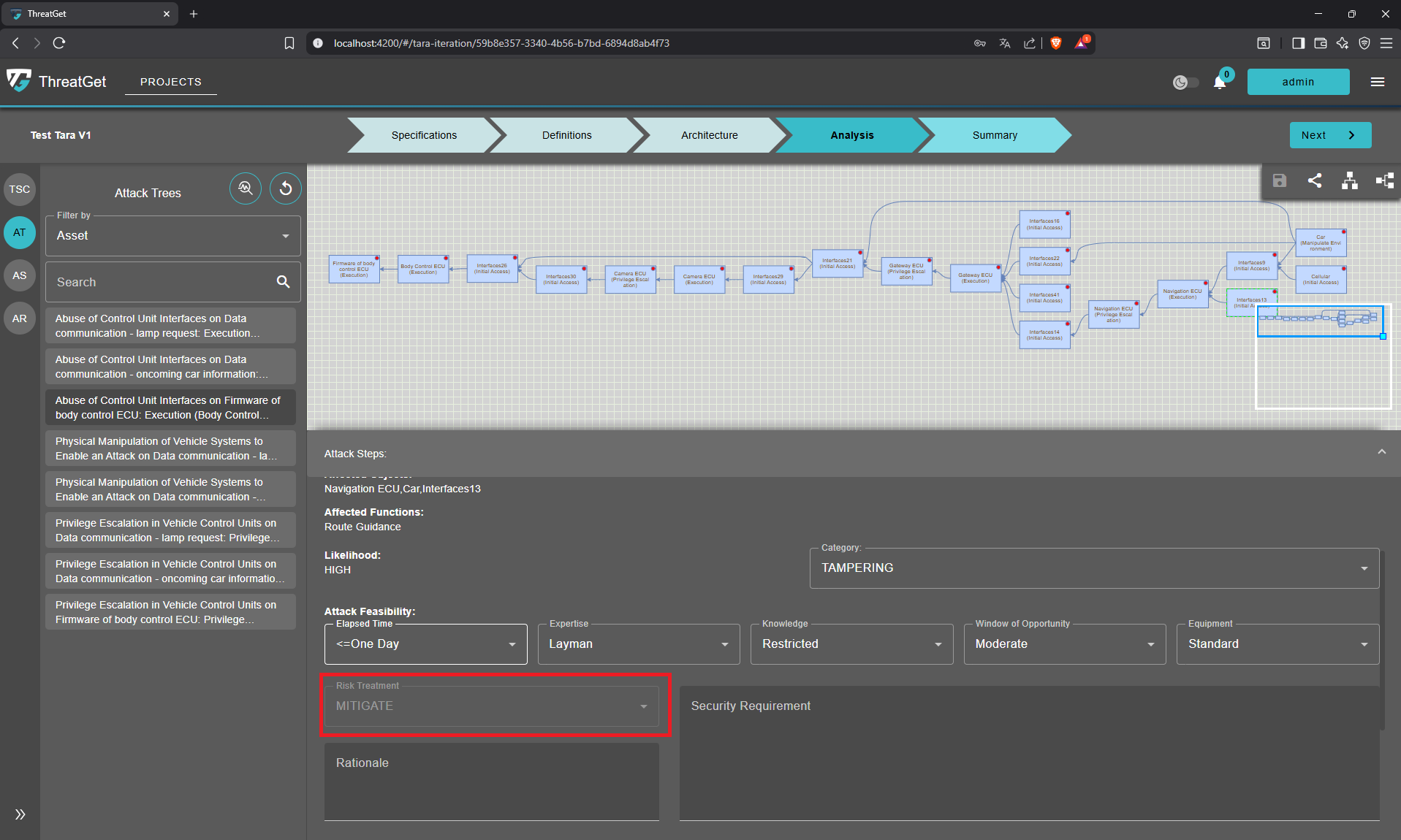Collapse the Attack Steps section chevron
The width and height of the screenshot is (1401, 840).
coord(1381,451)
